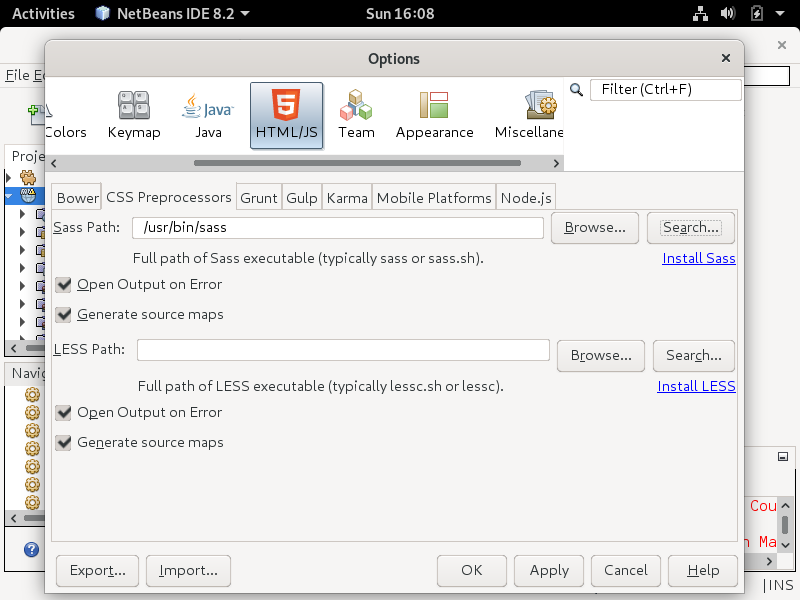Toggle Generate source maps for LESS
This screenshot has height=600, width=800.
coord(64,443)
